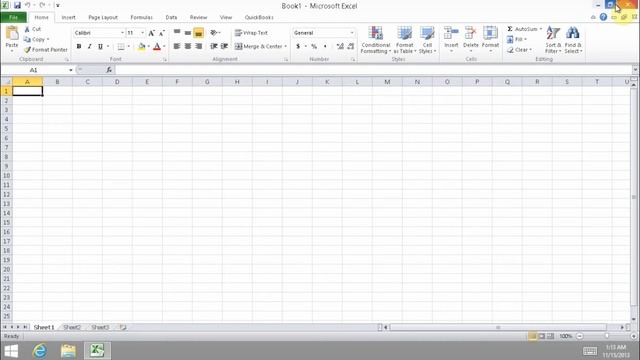Image resolution: width=640 pixels, height=360 pixels.
Task: Switch to Page Layout view in status bar
Action: tap(542, 336)
